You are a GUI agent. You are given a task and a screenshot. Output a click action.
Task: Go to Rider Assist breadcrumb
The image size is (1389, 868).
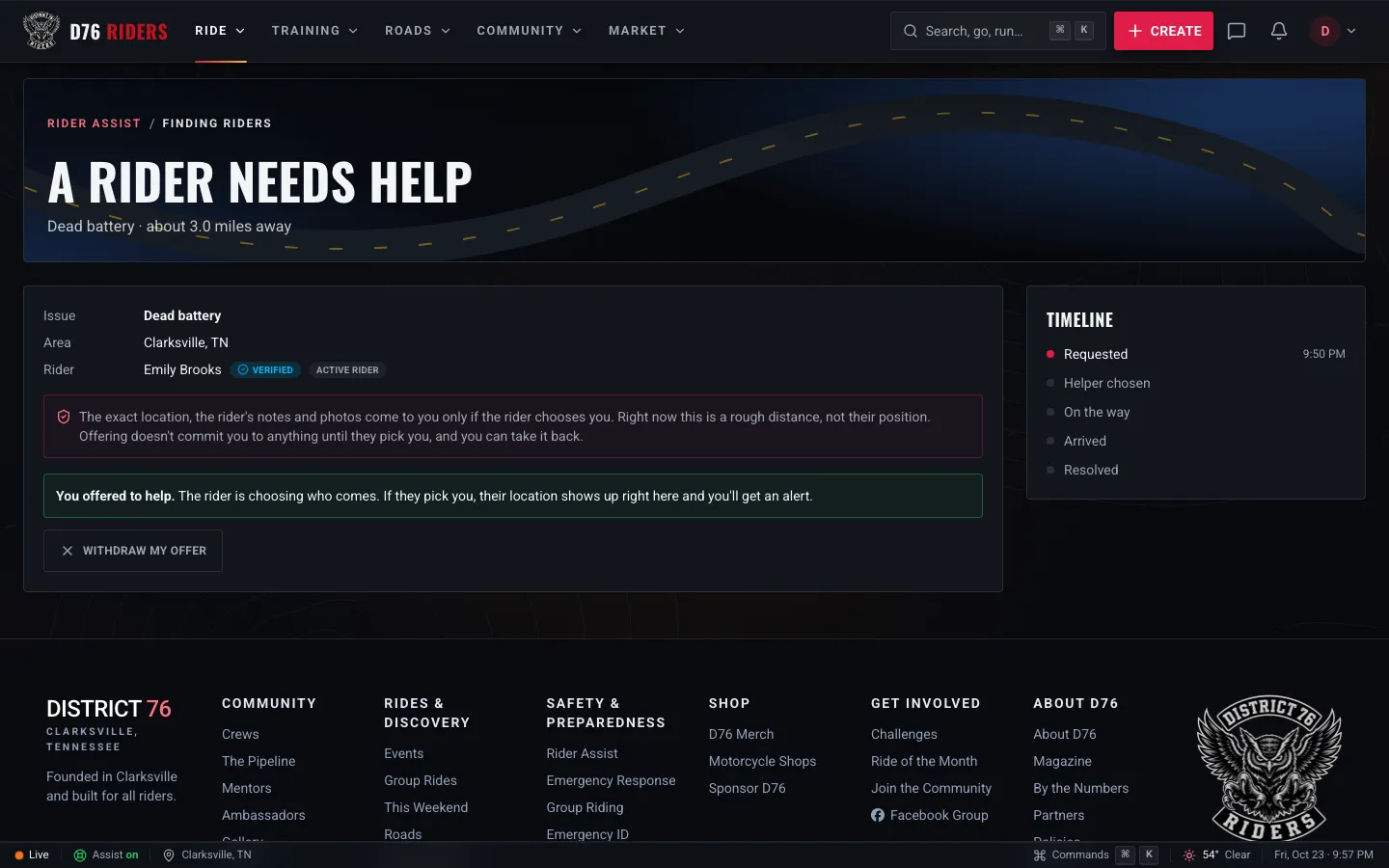tap(94, 123)
